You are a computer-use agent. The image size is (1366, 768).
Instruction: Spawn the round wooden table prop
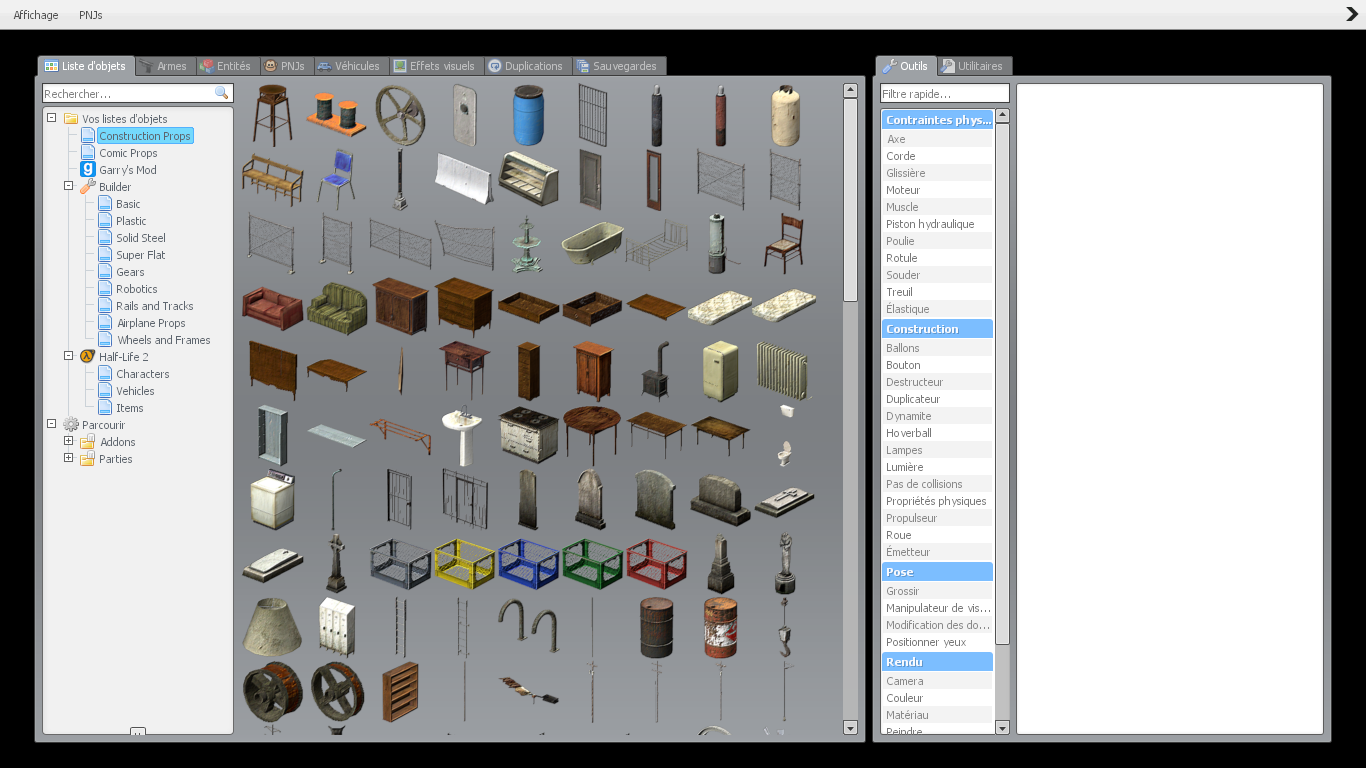592,435
